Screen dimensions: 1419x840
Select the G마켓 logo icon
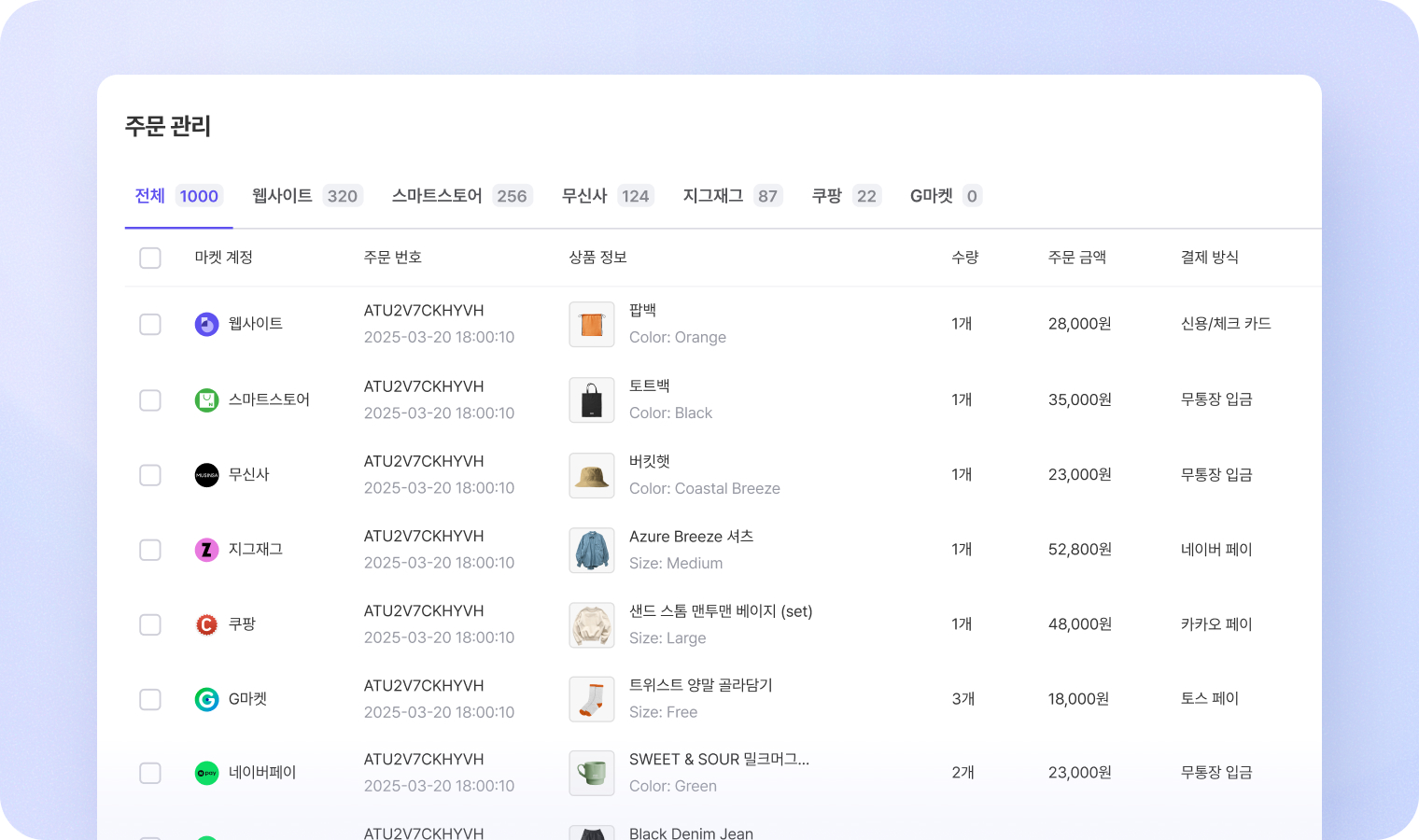coord(206,698)
